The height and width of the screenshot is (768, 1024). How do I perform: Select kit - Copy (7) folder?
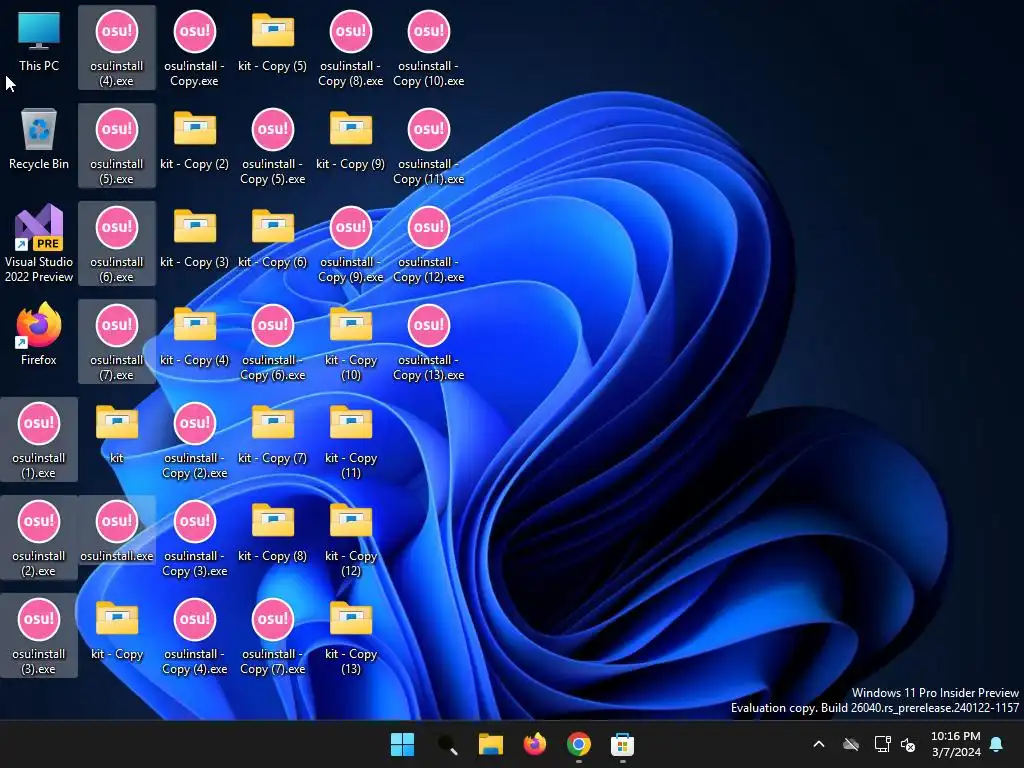[x=272, y=433]
